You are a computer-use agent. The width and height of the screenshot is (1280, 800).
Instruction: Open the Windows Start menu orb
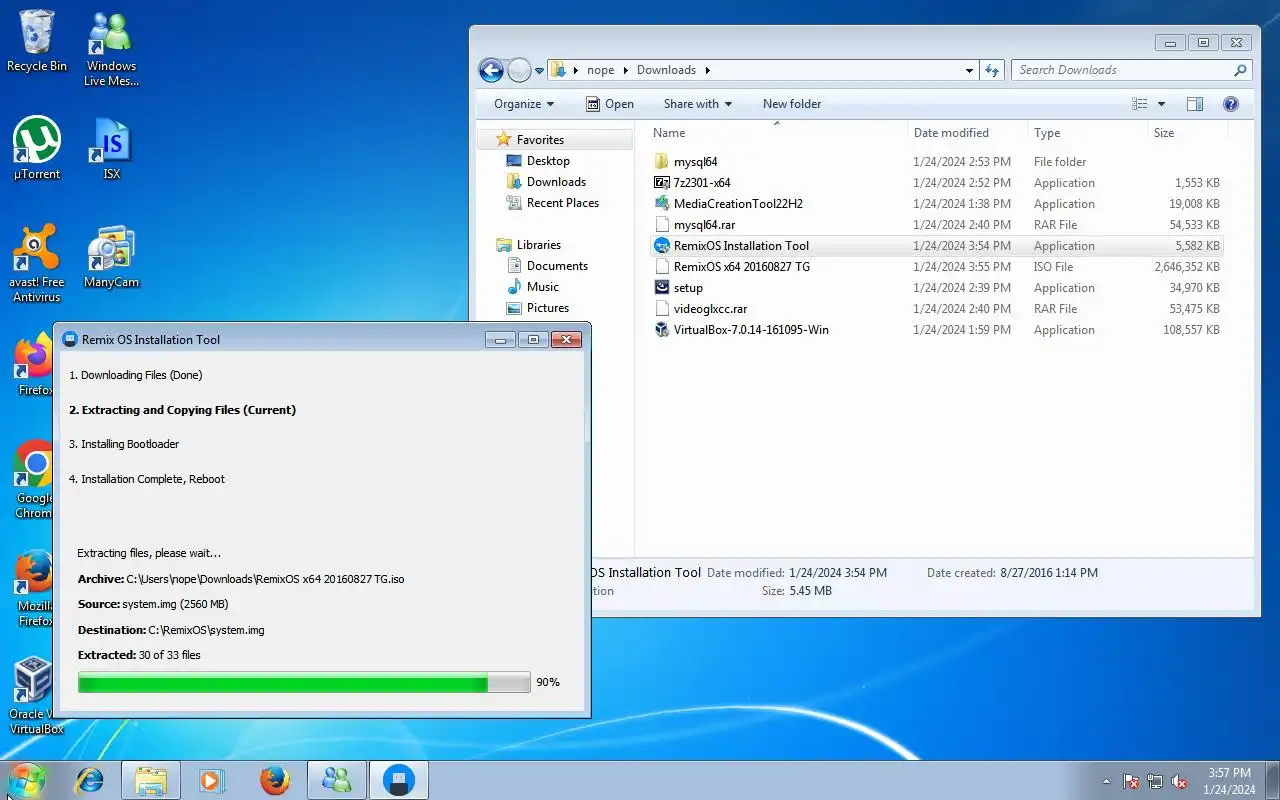[x=27, y=780]
